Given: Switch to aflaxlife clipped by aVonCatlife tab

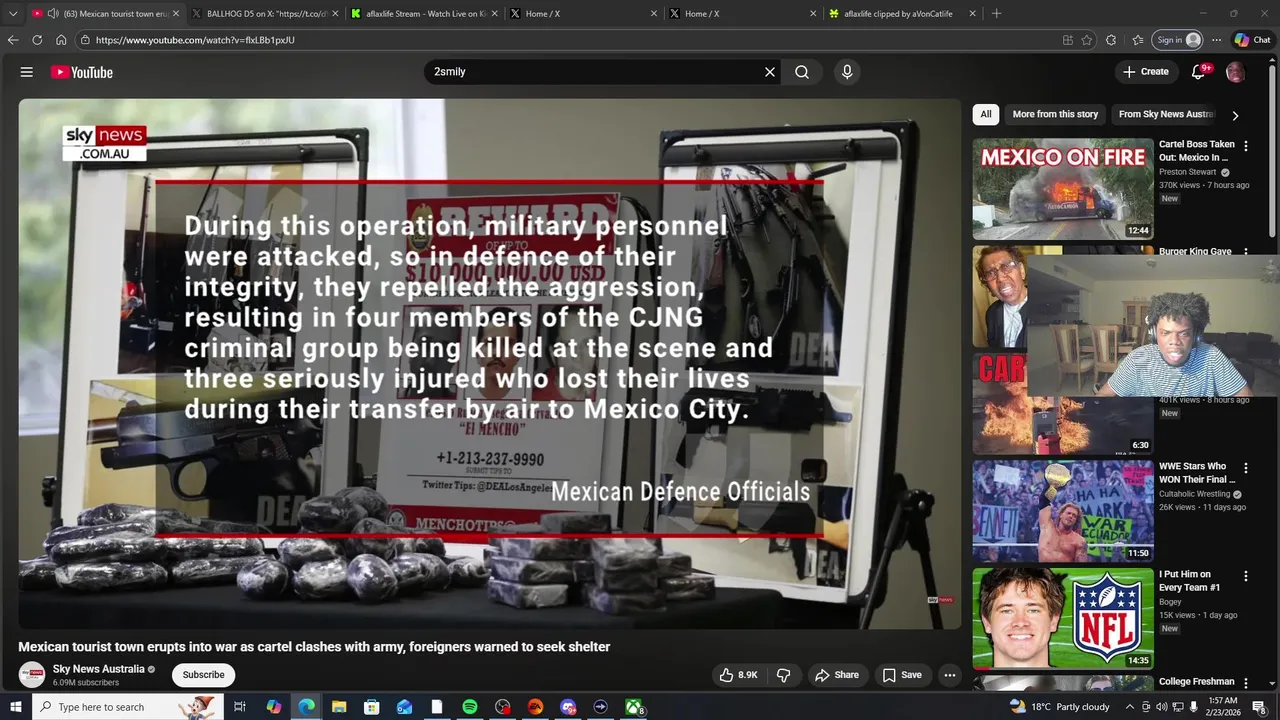Looking at the screenshot, I should coord(896,14).
